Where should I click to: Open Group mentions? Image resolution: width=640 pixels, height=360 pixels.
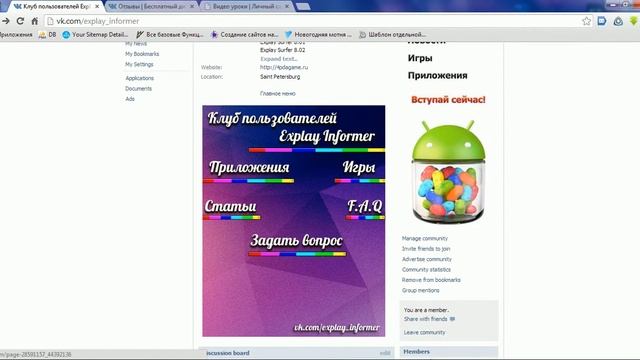pyautogui.click(x=420, y=290)
